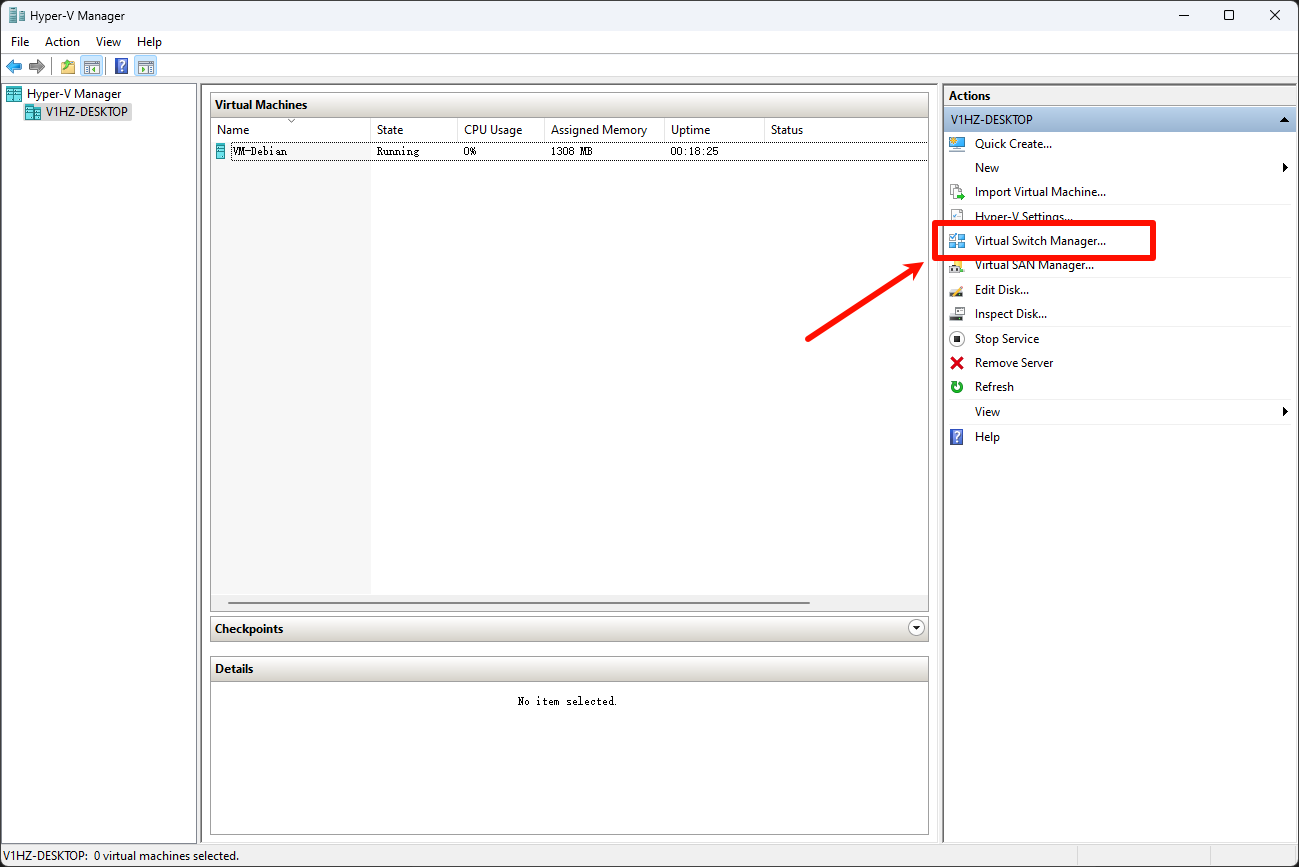This screenshot has height=867, width=1299.
Task: Collapse the V1HZ-DESKTOP actions section
Action: click(x=1284, y=120)
